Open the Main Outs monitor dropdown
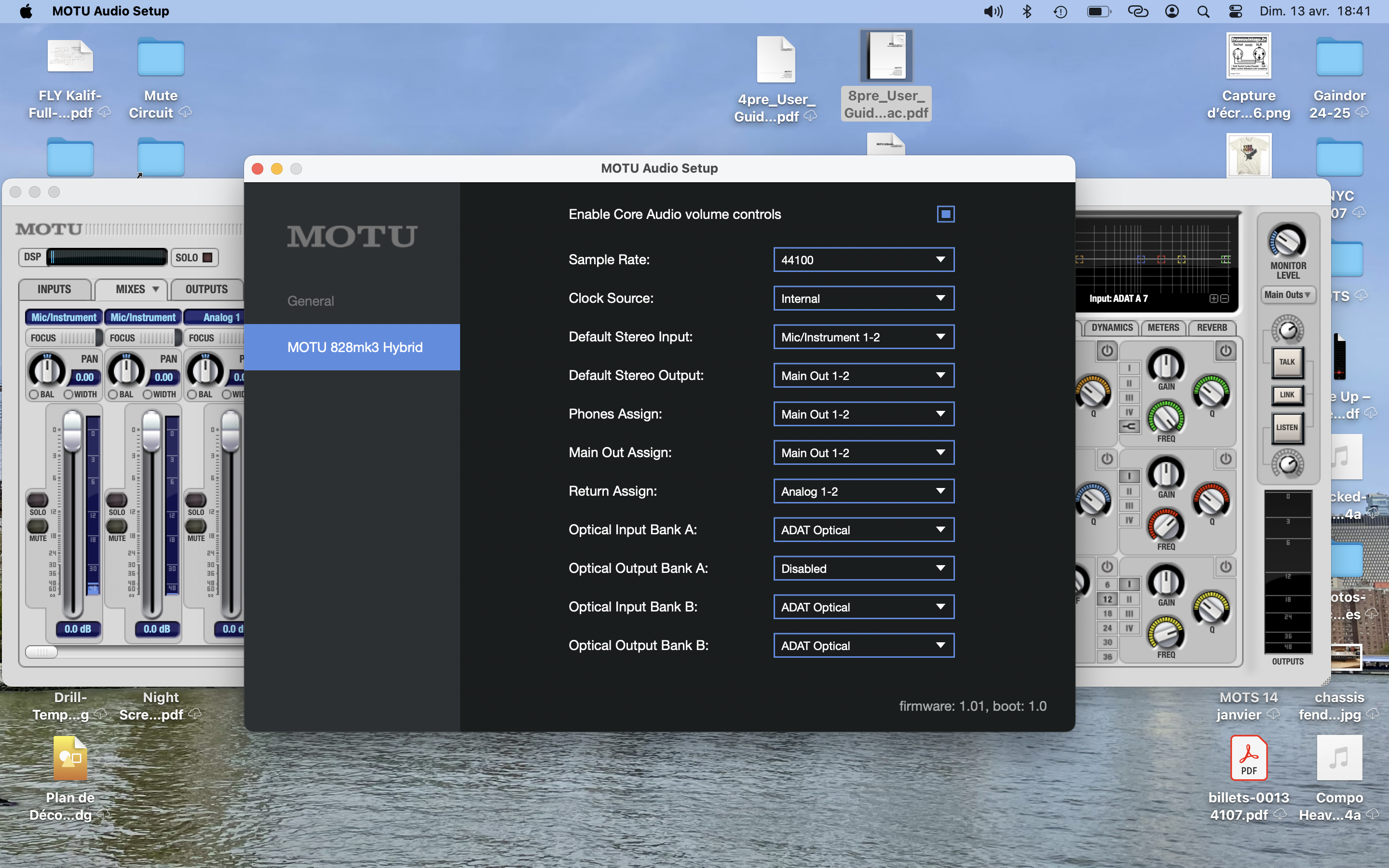This screenshot has width=1389, height=868. tap(1287, 295)
